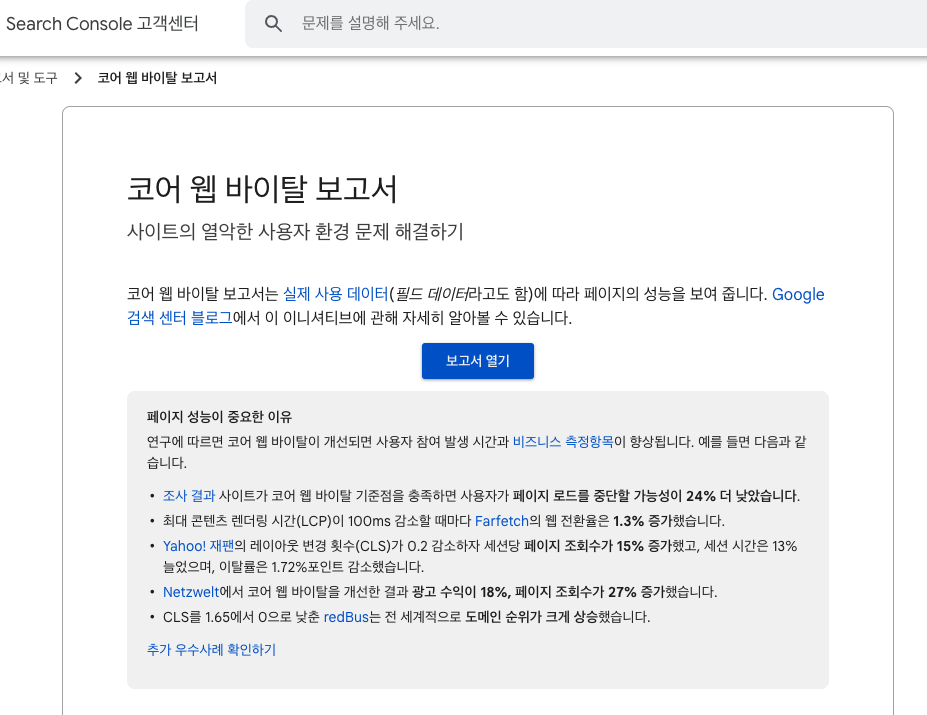Click the breadcrumb chevron arrow

click(78, 78)
